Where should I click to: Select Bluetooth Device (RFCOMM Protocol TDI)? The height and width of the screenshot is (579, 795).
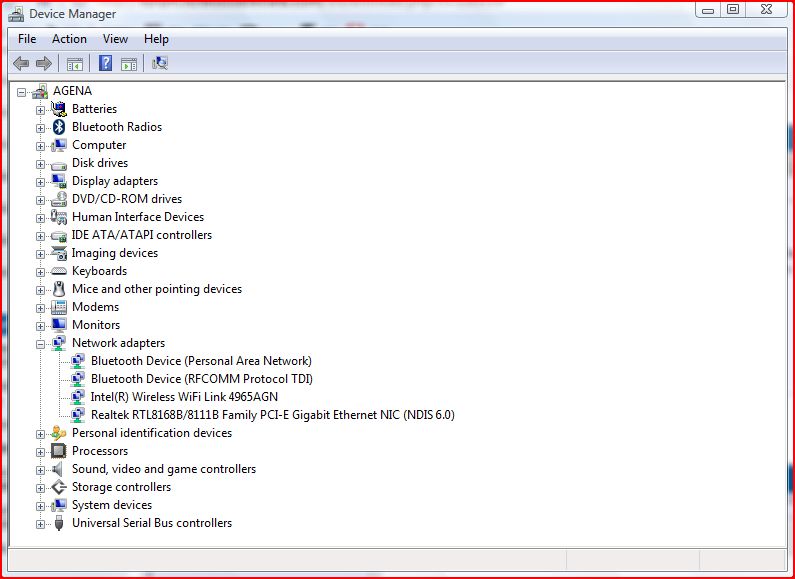coord(202,379)
